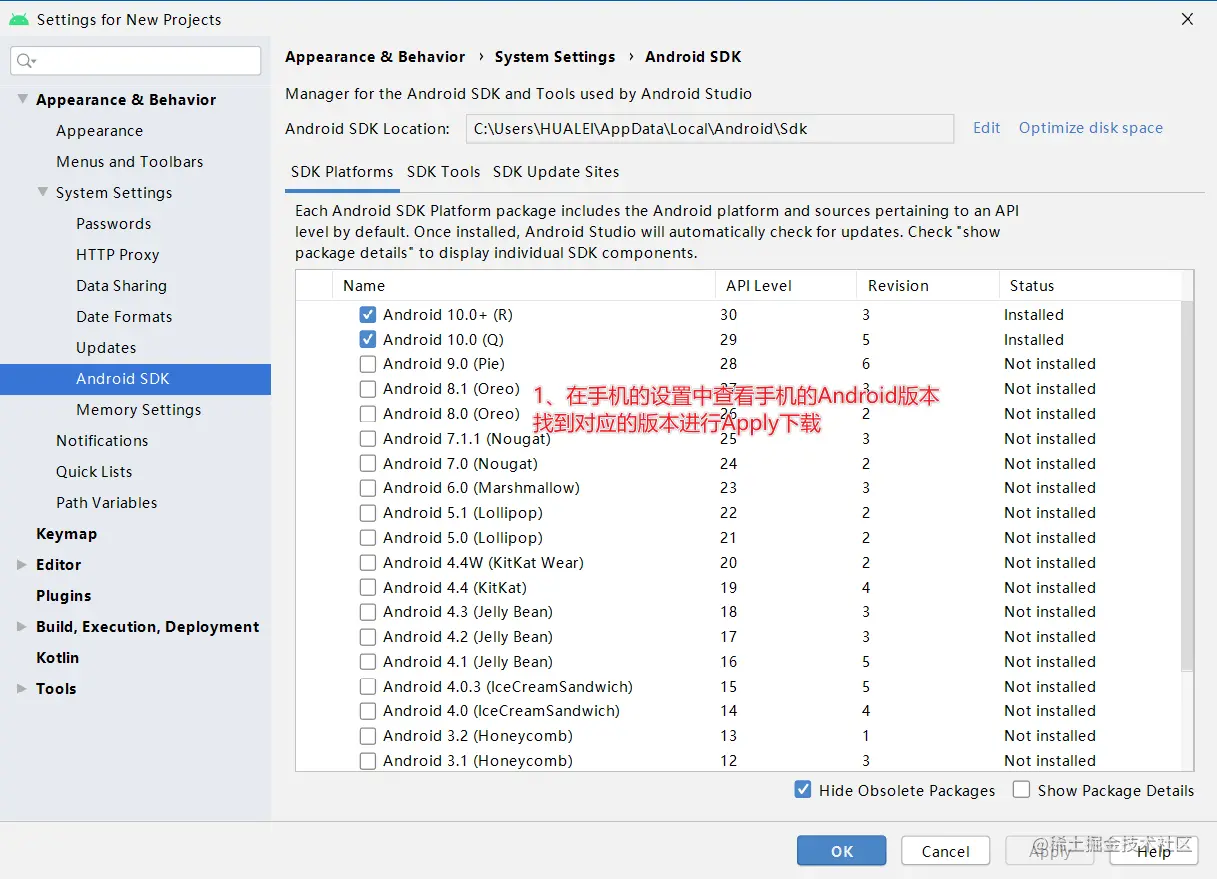Open Path Variables settings
1217x879 pixels.
(x=106, y=502)
